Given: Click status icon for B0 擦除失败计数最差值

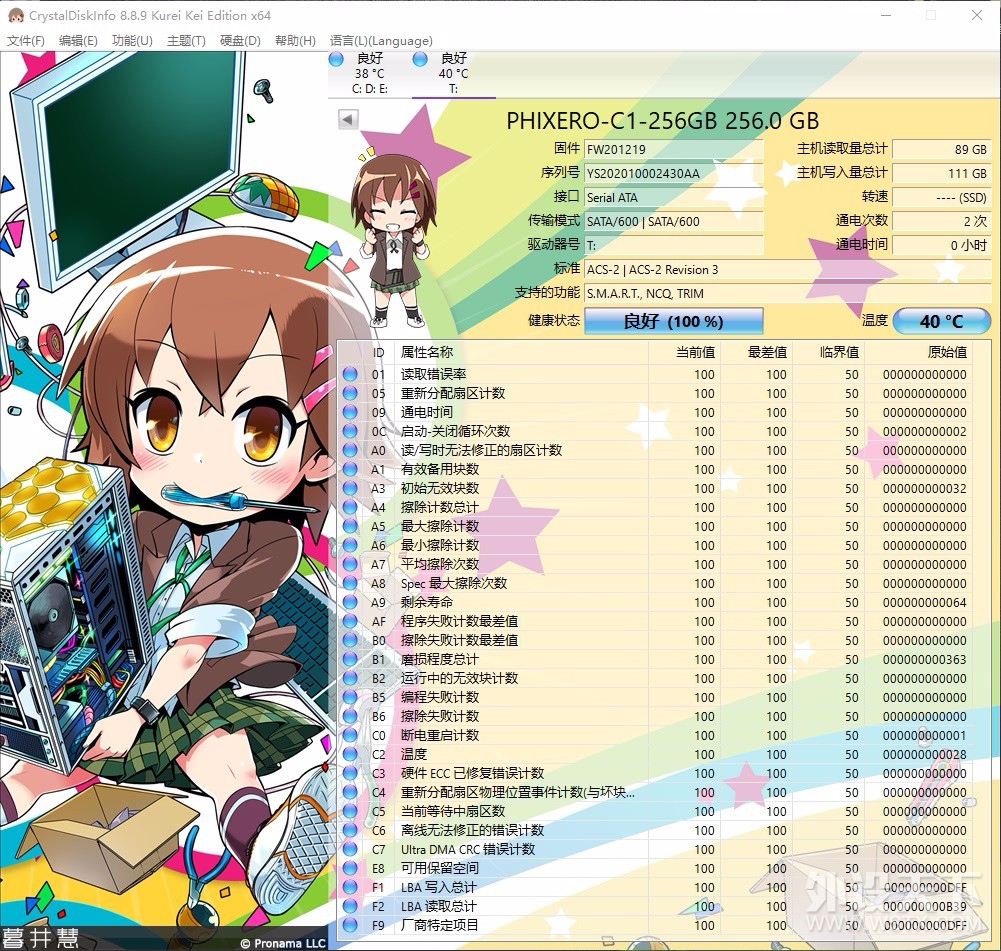Looking at the screenshot, I should coord(350,640).
